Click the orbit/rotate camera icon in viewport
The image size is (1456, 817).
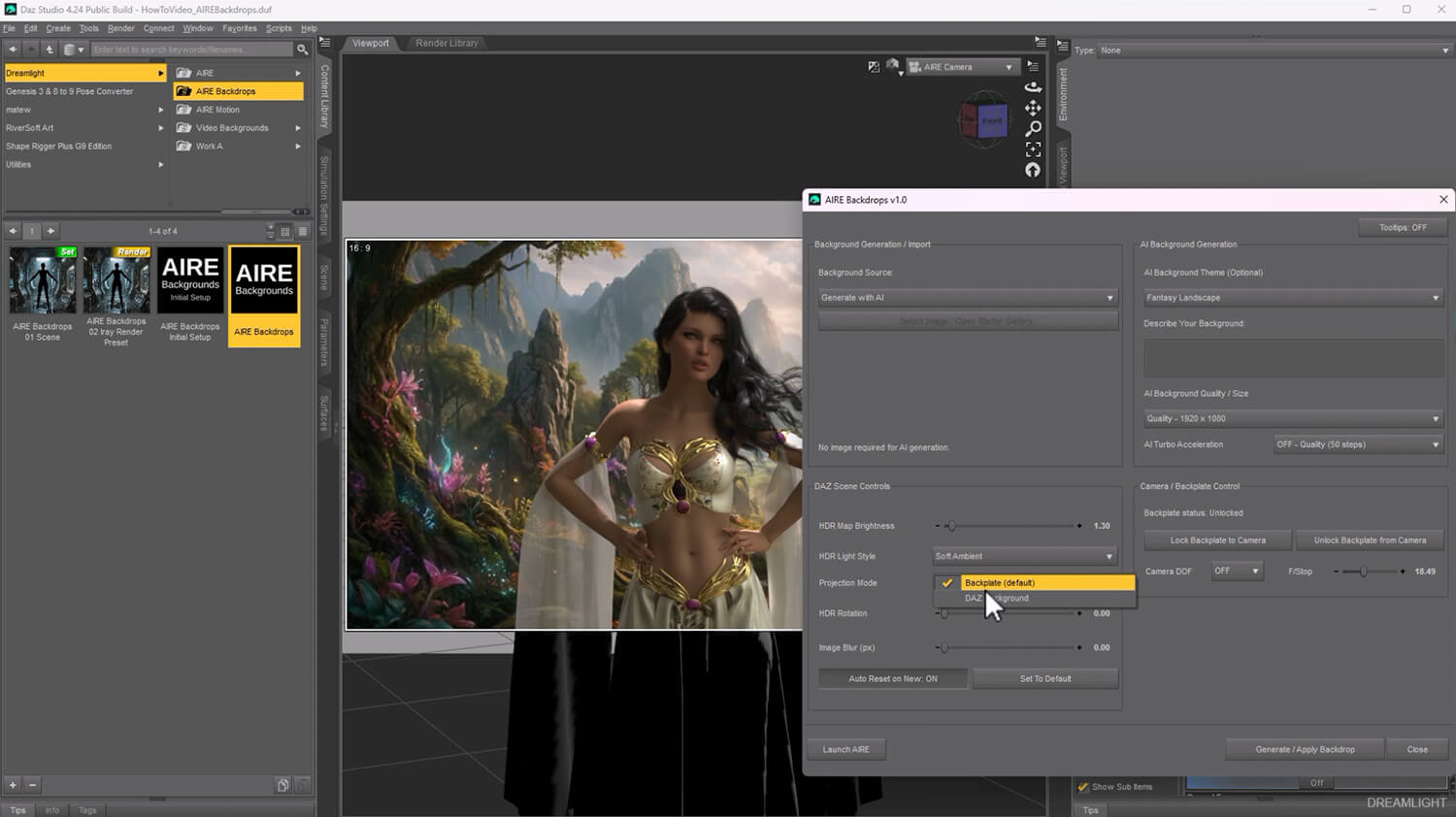point(1033,86)
